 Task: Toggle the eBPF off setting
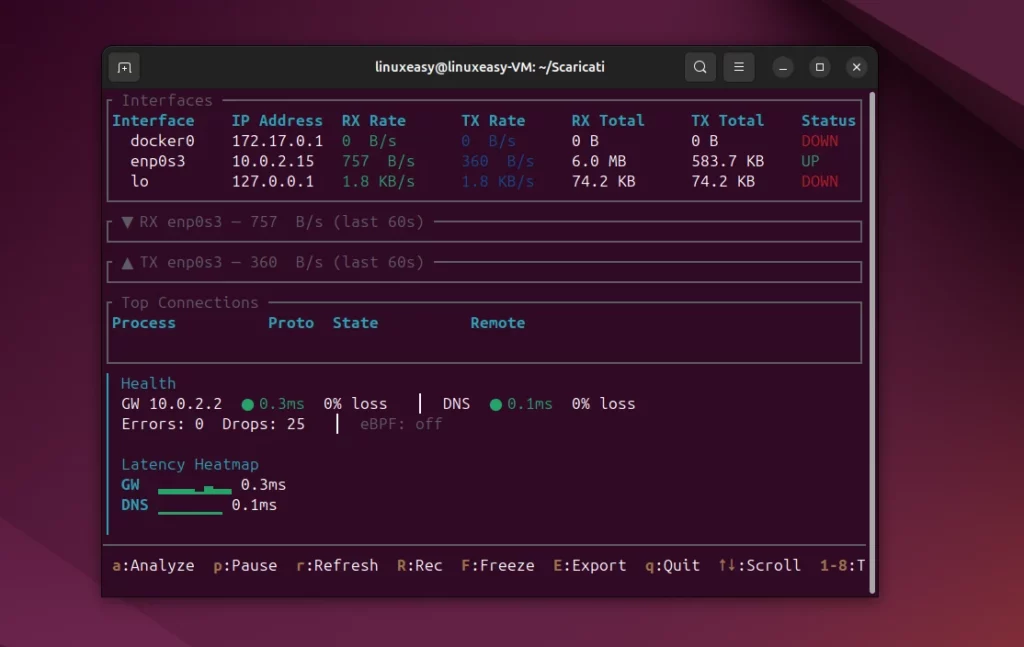coord(399,424)
